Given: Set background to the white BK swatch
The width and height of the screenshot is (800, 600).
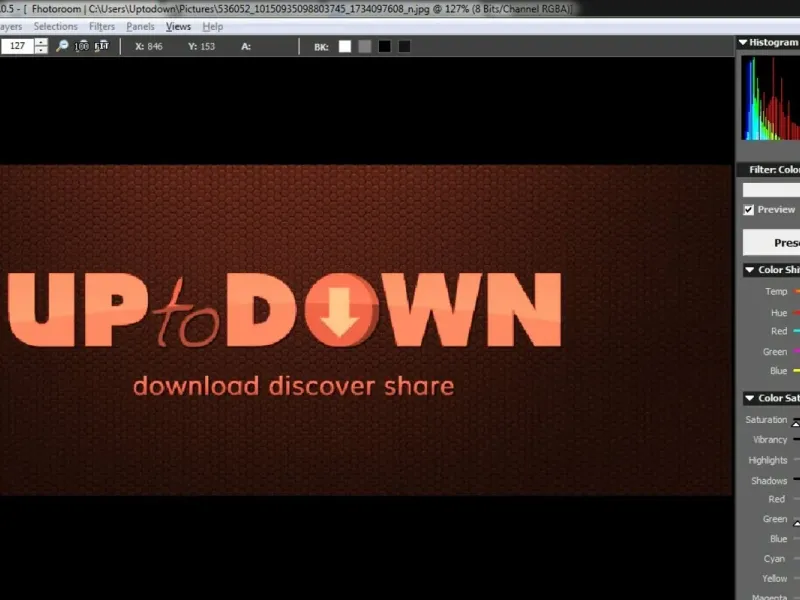Looking at the screenshot, I should [345, 46].
